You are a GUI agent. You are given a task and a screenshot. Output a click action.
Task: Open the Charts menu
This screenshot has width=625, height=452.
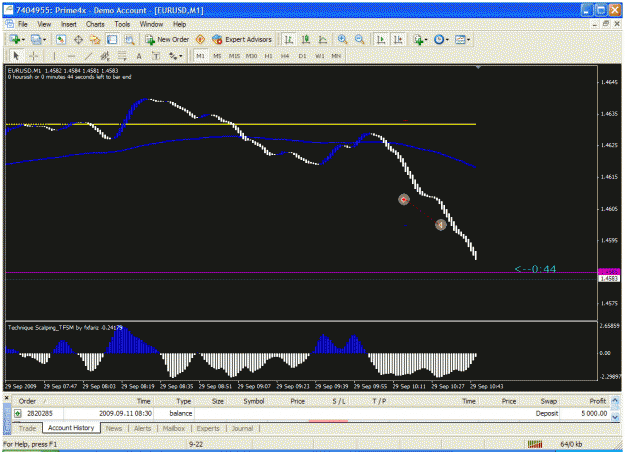95,24
